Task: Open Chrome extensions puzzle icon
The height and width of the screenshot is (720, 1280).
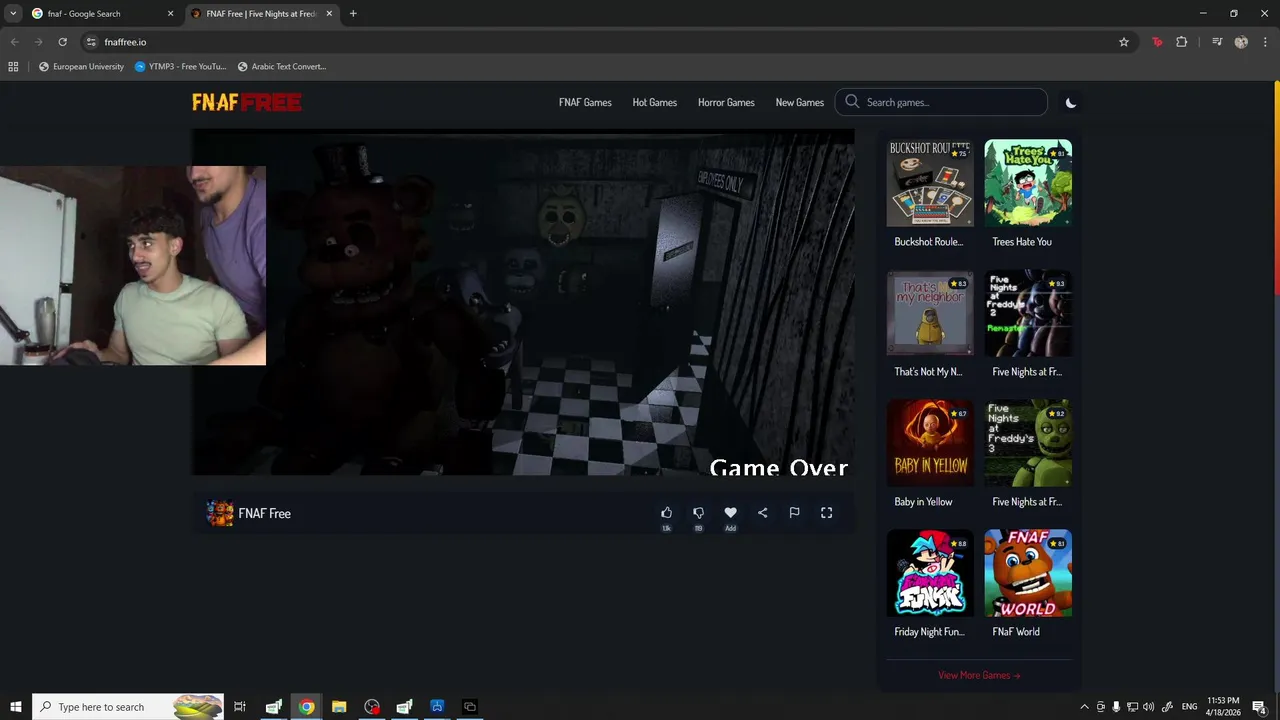Action: click(1182, 42)
